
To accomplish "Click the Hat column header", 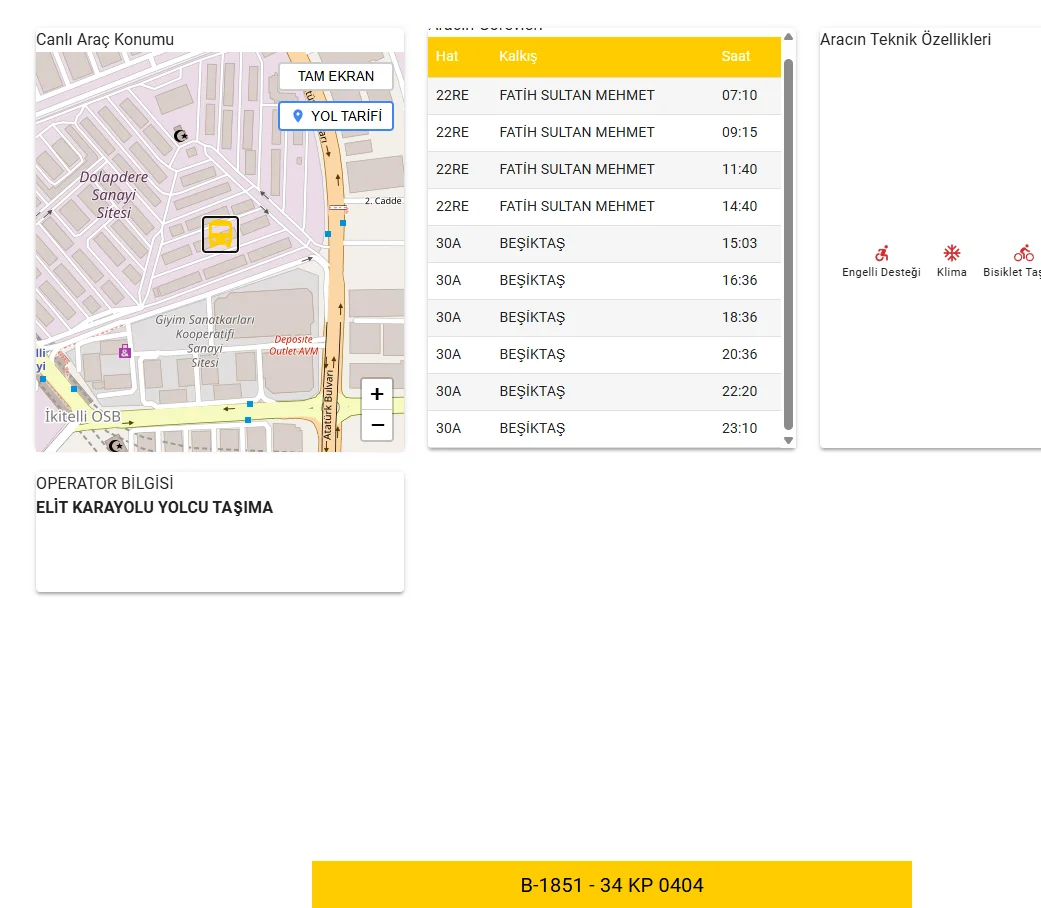I will point(447,56).
